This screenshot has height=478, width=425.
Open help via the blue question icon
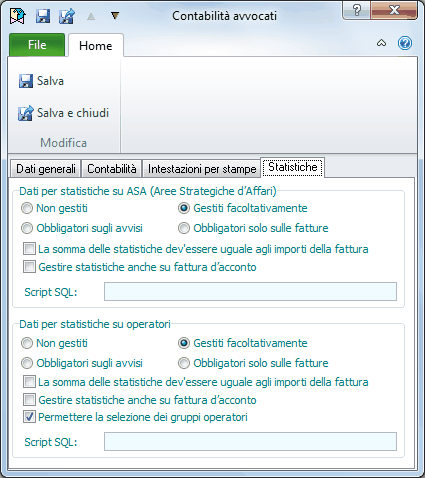click(x=405, y=43)
